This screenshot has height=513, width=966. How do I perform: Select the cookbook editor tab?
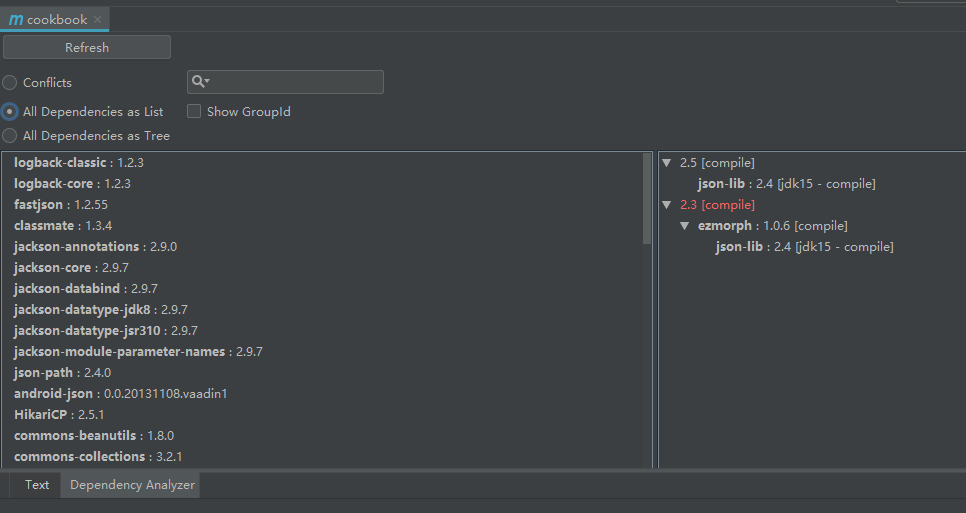(x=55, y=20)
